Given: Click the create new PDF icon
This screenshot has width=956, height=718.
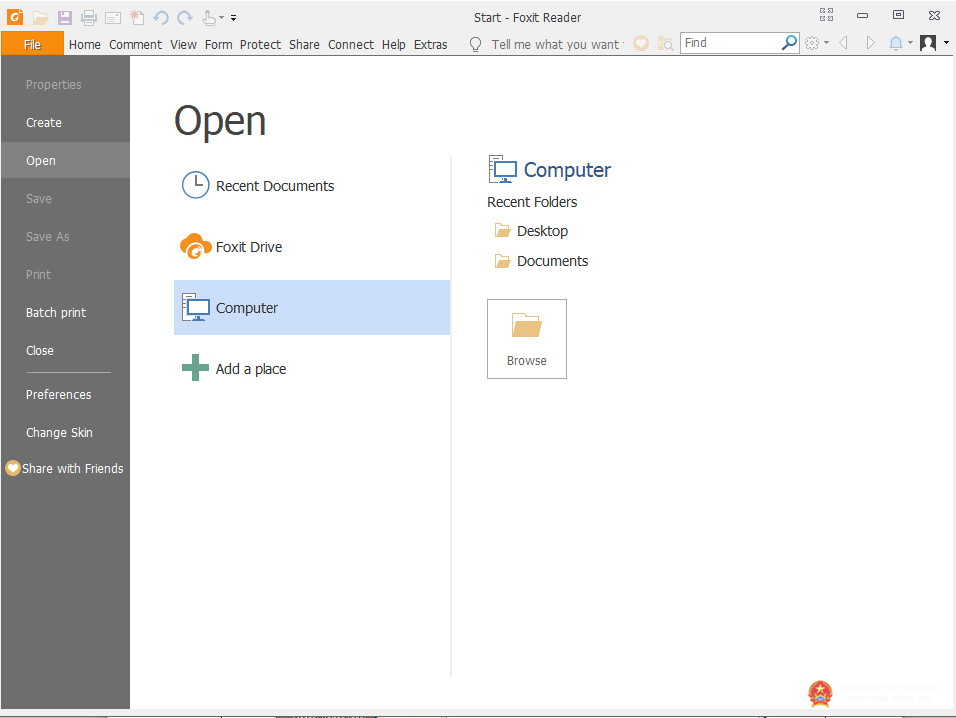Looking at the screenshot, I should point(137,18).
